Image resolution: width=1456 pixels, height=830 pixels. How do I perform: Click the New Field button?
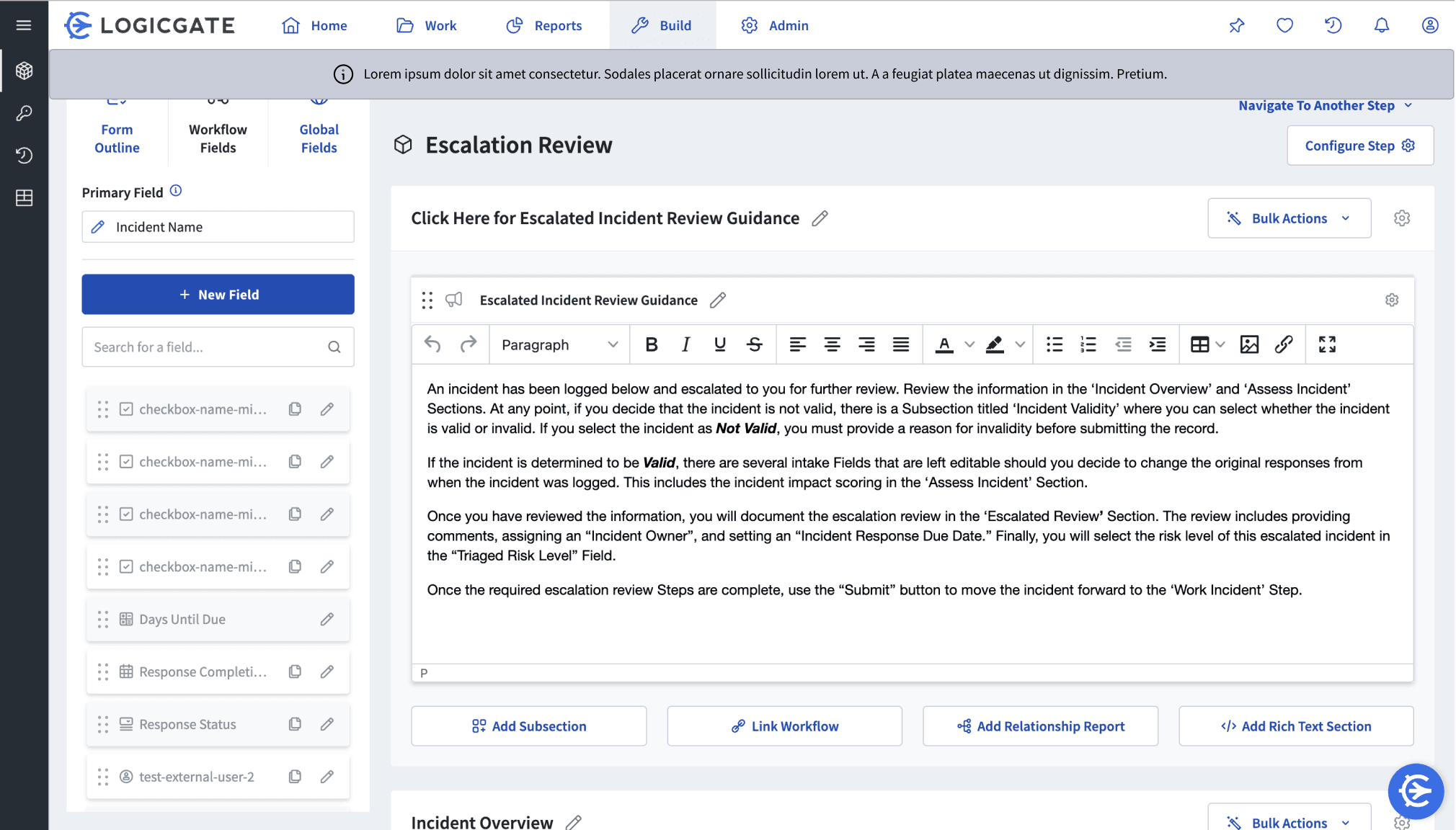(x=218, y=294)
